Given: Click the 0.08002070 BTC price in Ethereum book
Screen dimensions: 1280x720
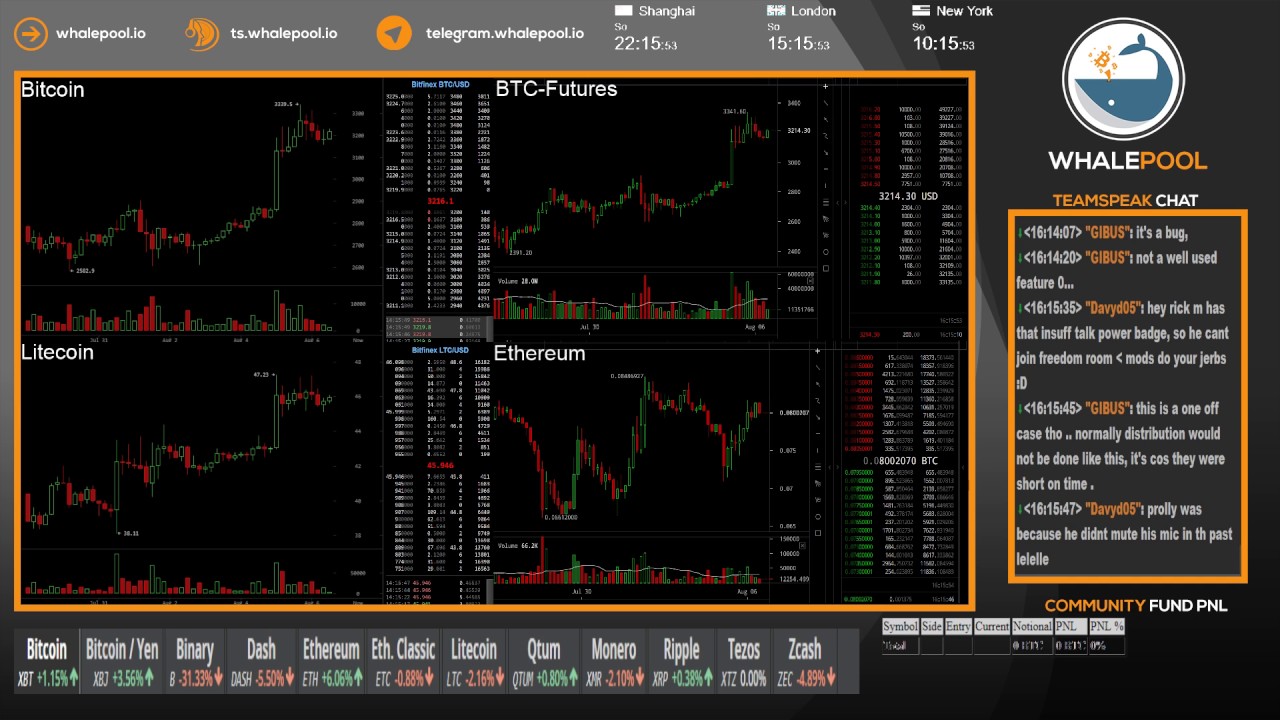Looking at the screenshot, I should pyautogui.click(x=900, y=461).
